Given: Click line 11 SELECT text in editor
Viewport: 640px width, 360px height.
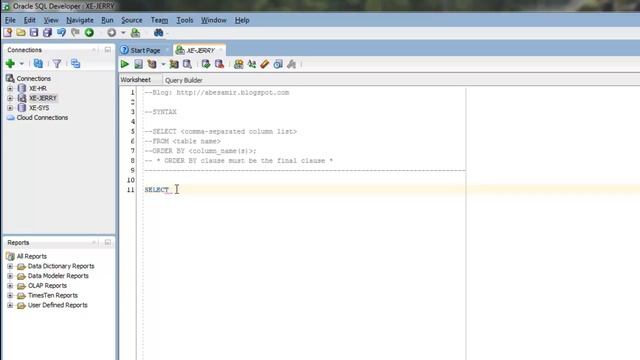Looking at the screenshot, I should click(x=157, y=190).
